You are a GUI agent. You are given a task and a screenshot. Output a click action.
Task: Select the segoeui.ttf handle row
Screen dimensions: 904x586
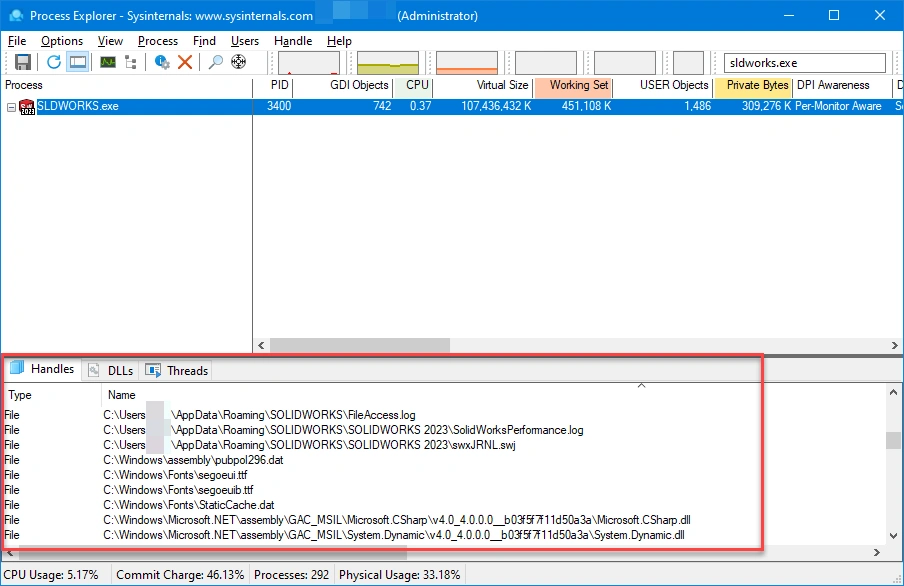444,475
